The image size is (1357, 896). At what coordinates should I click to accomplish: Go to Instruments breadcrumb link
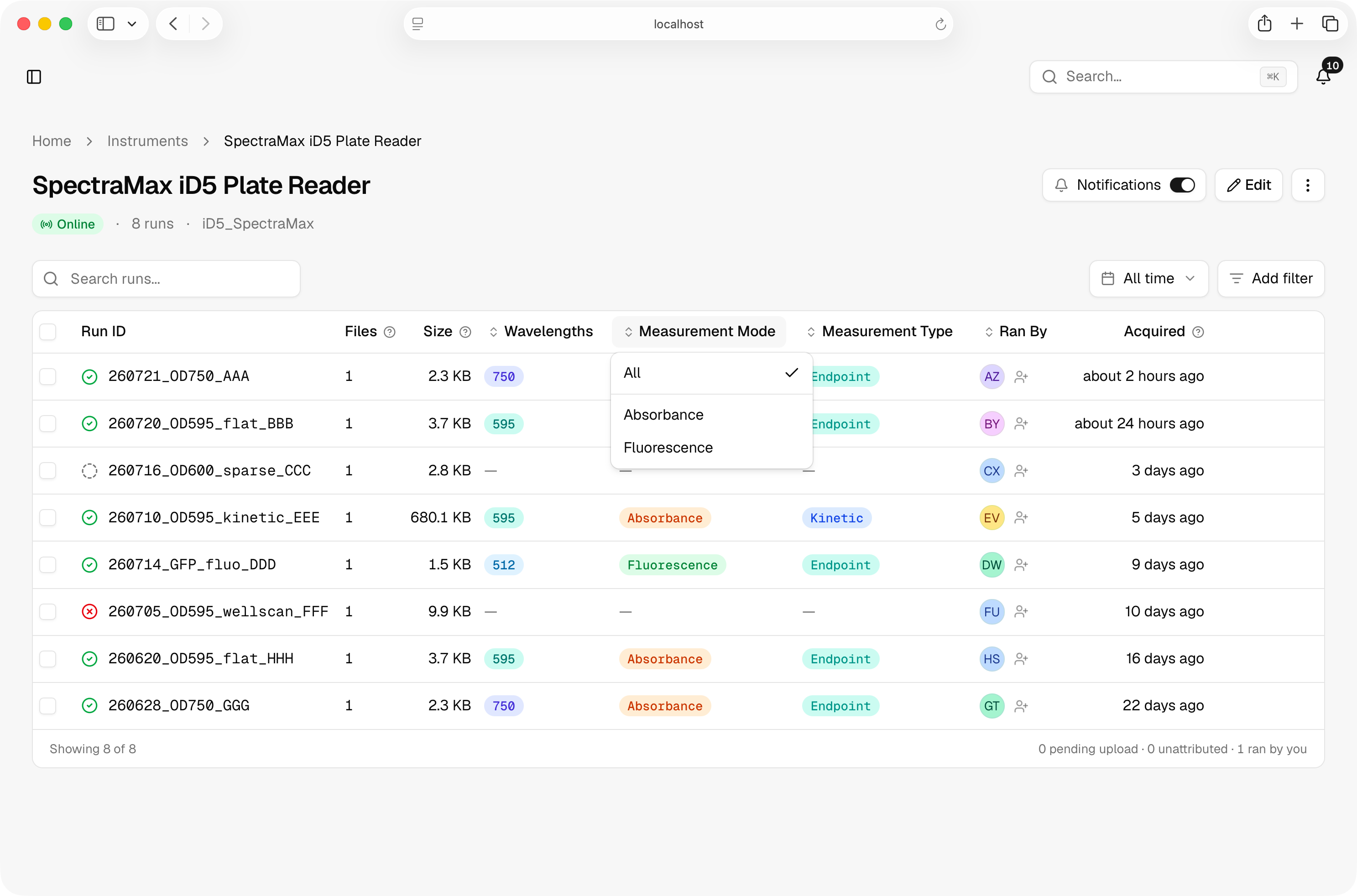(147, 141)
